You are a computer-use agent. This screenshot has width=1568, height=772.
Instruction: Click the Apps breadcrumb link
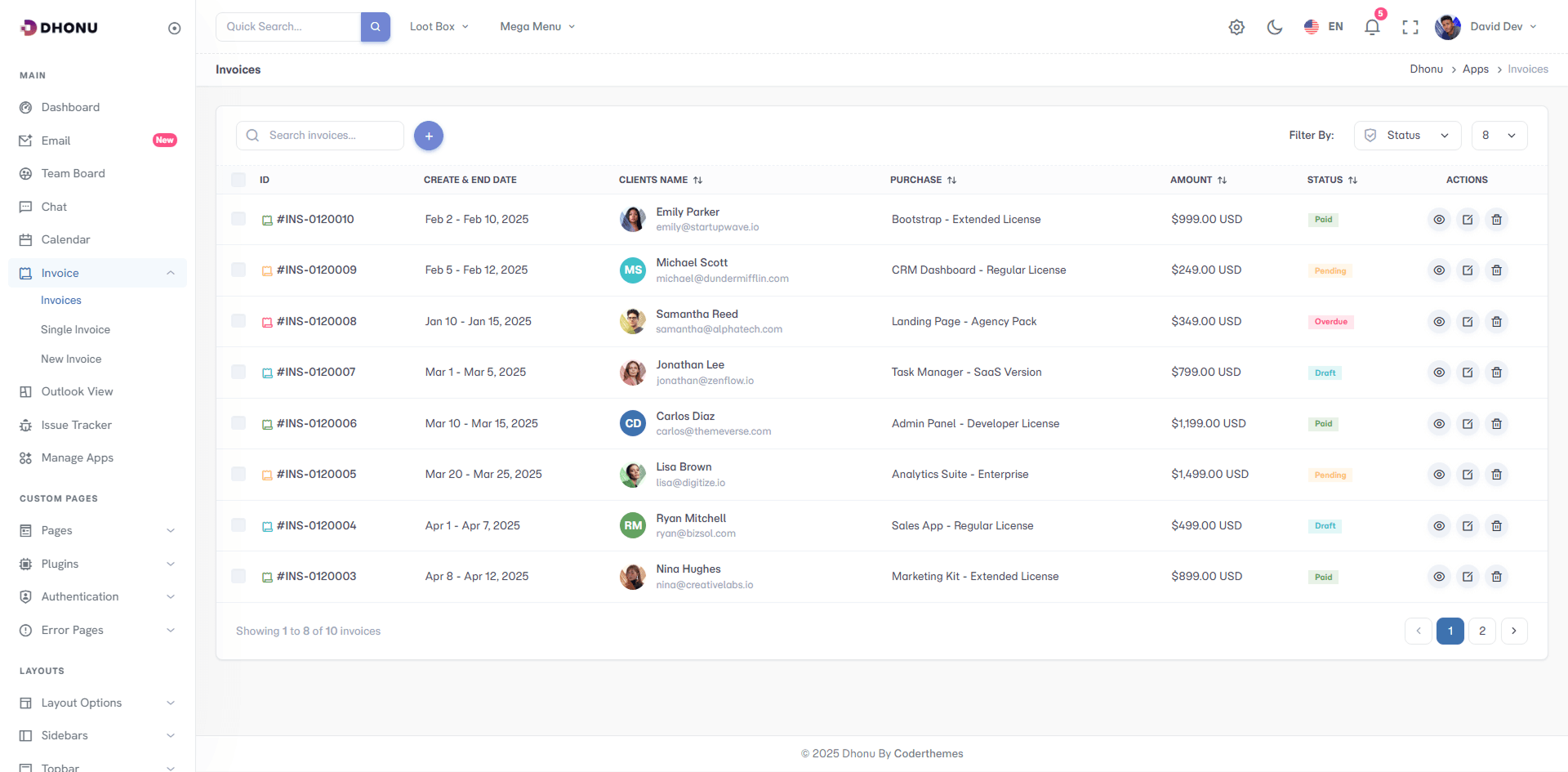tap(1475, 69)
